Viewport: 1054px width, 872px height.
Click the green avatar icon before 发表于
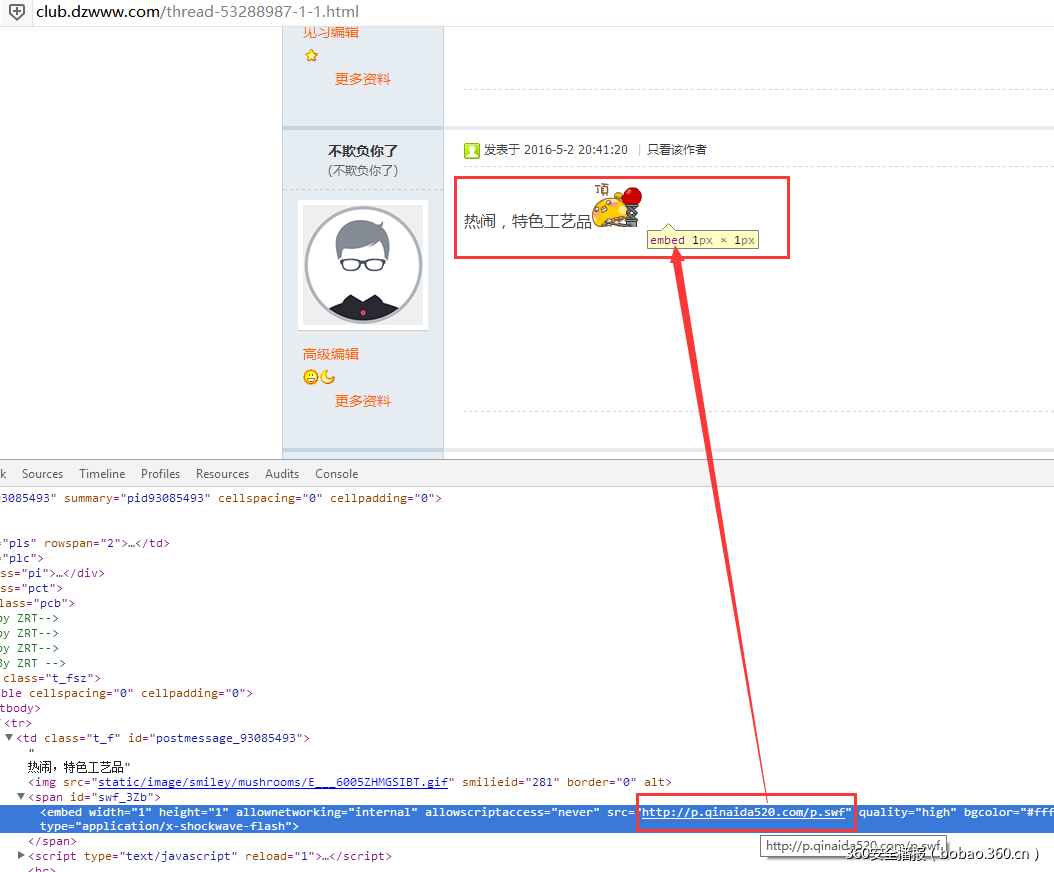(x=471, y=150)
